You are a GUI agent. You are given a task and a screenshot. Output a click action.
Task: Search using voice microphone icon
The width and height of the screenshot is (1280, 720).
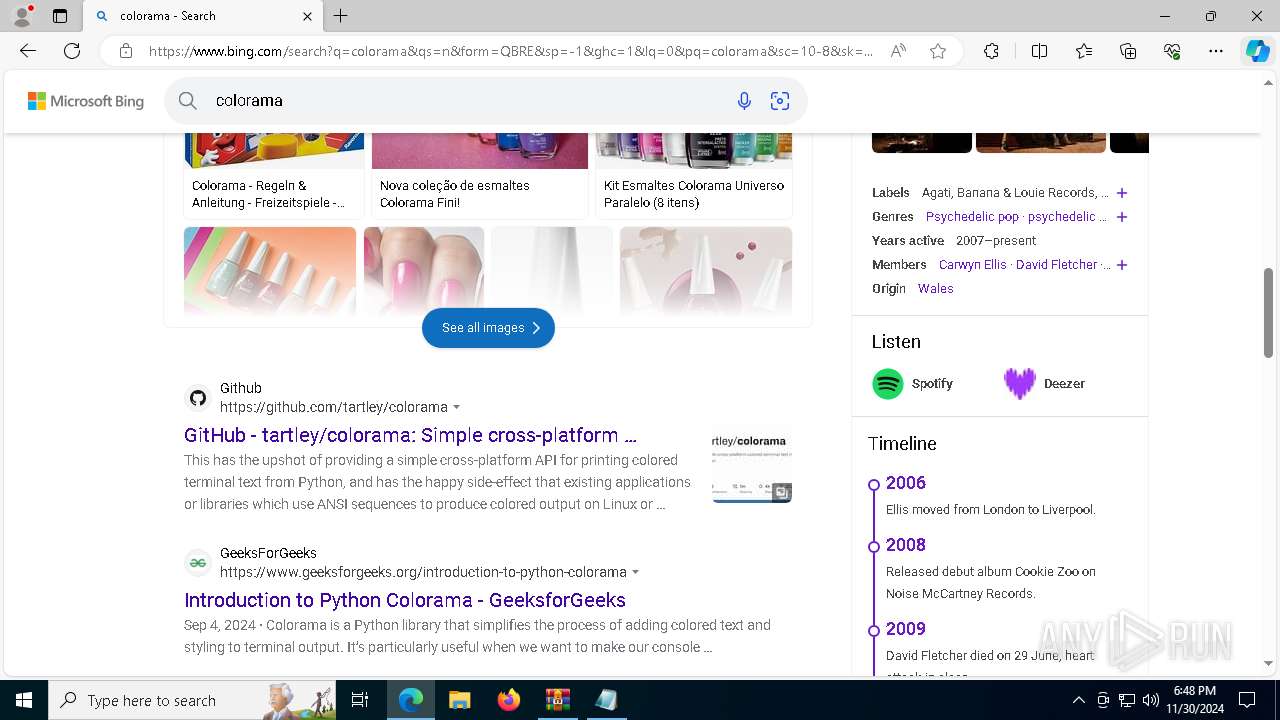point(744,100)
